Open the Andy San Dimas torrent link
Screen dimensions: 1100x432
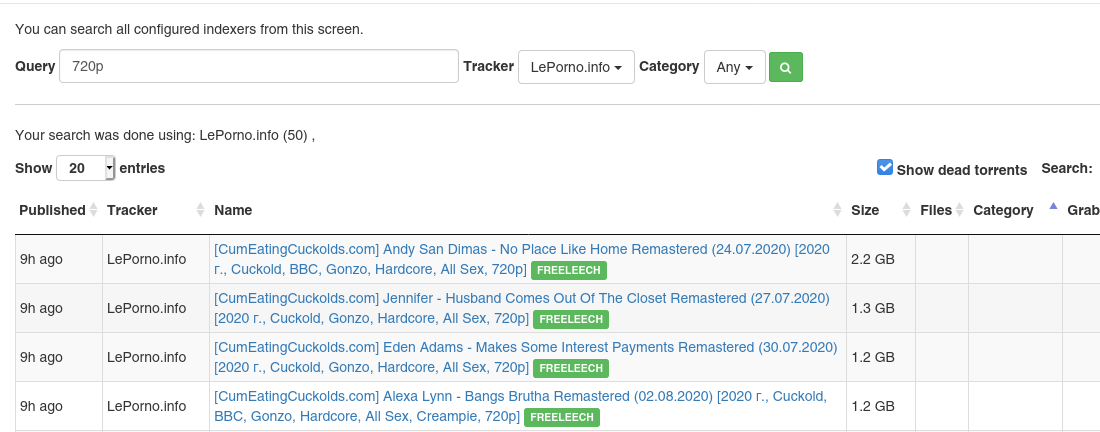(522, 259)
